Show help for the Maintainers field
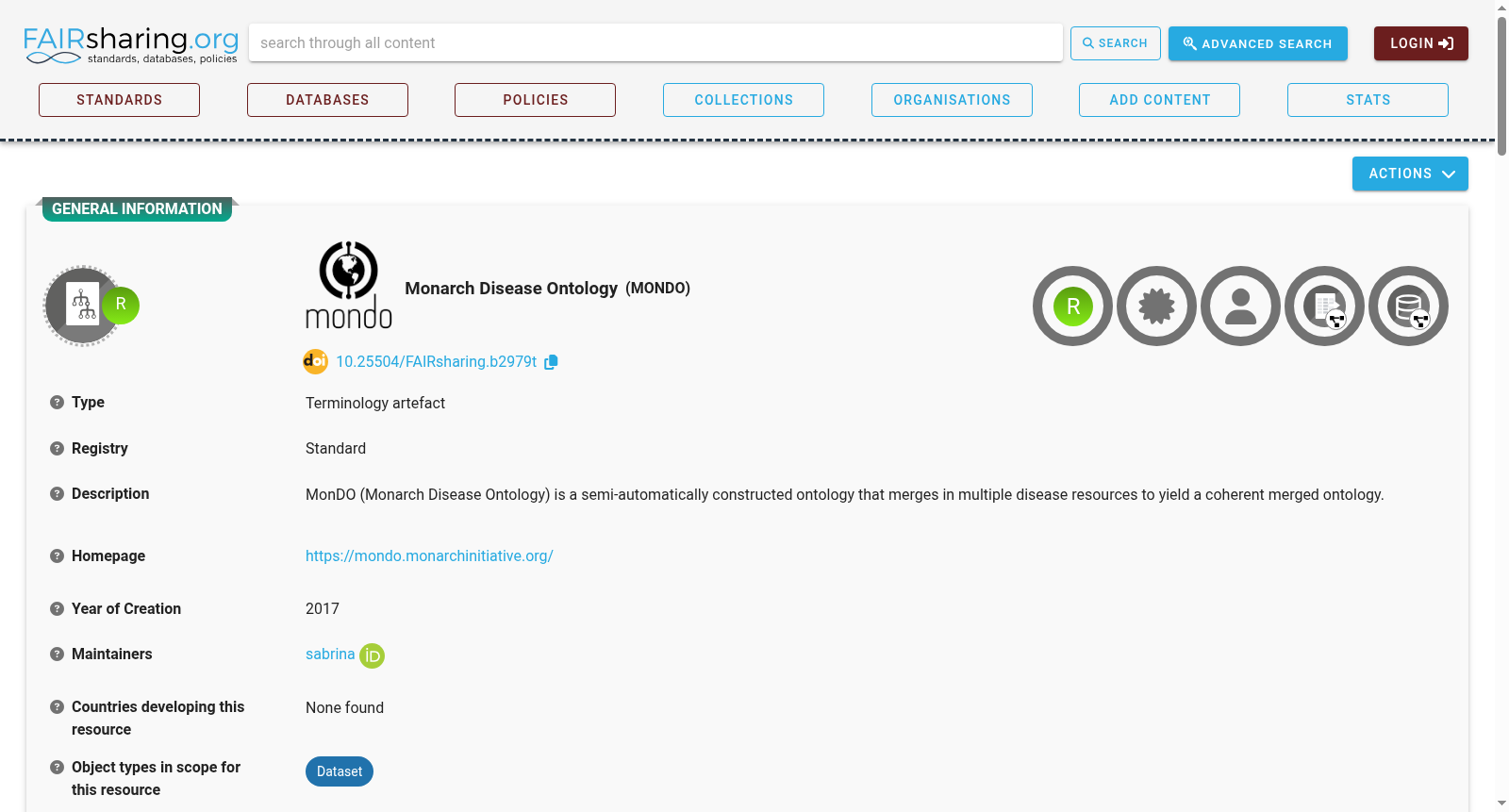The height and width of the screenshot is (812, 1509). (57, 655)
